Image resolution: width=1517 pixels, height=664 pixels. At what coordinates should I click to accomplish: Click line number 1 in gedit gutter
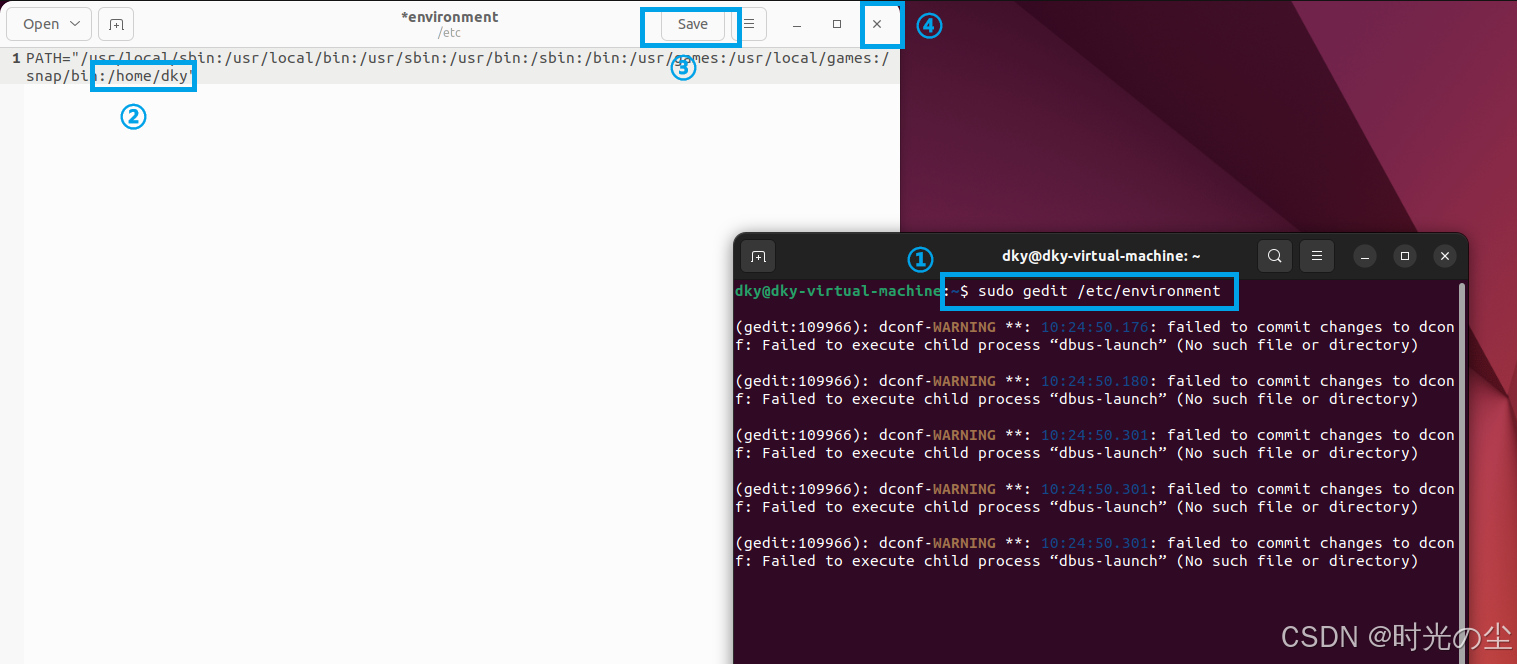point(16,58)
